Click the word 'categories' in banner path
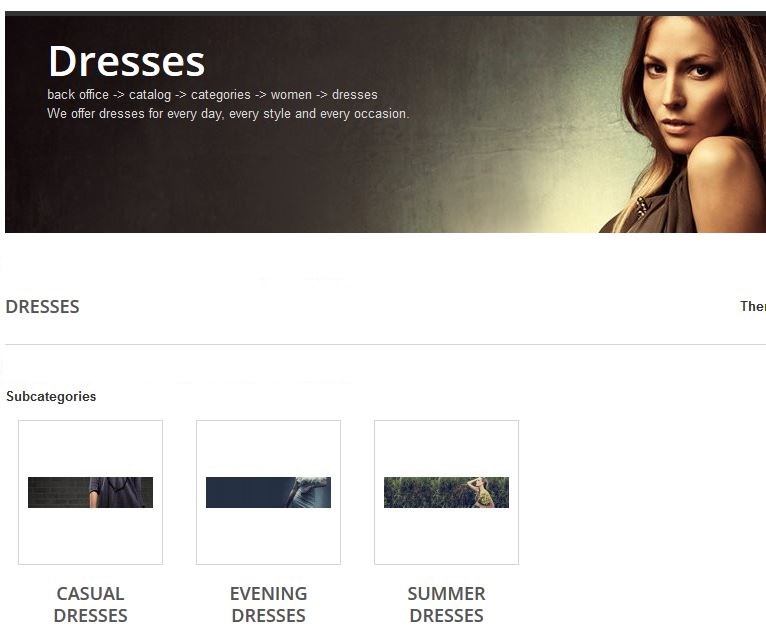 pyautogui.click(x=221, y=95)
